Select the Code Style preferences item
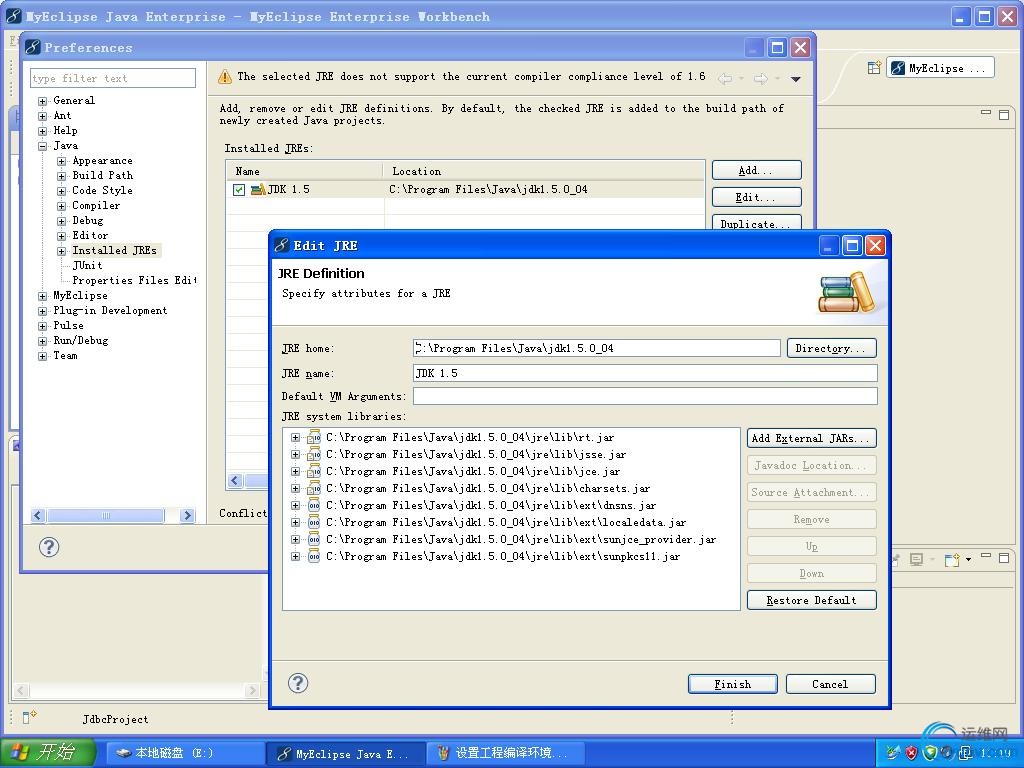This screenshot has height=768, width=1024. (x=103, y=190)
